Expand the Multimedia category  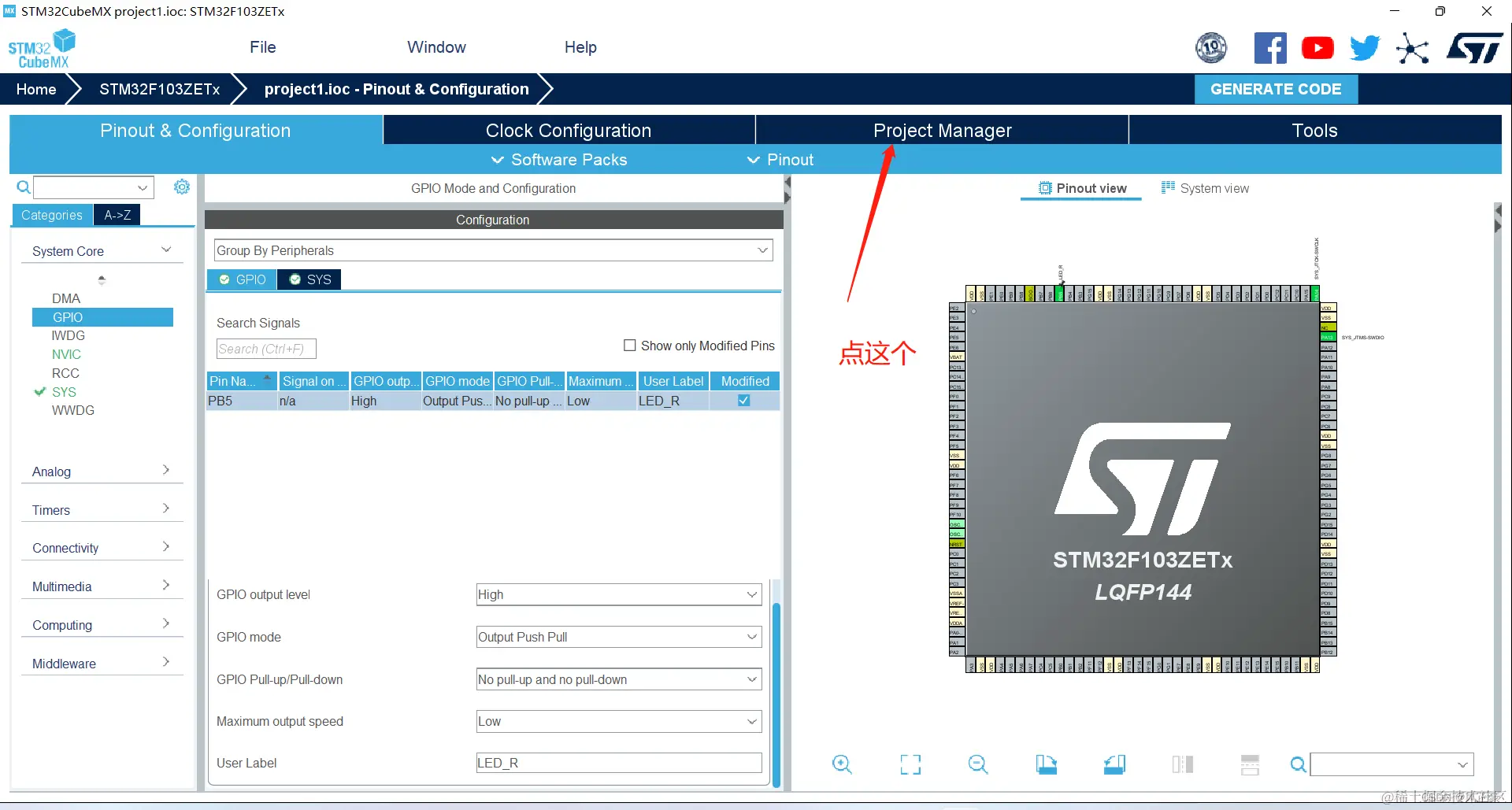[x=165, y=586]
